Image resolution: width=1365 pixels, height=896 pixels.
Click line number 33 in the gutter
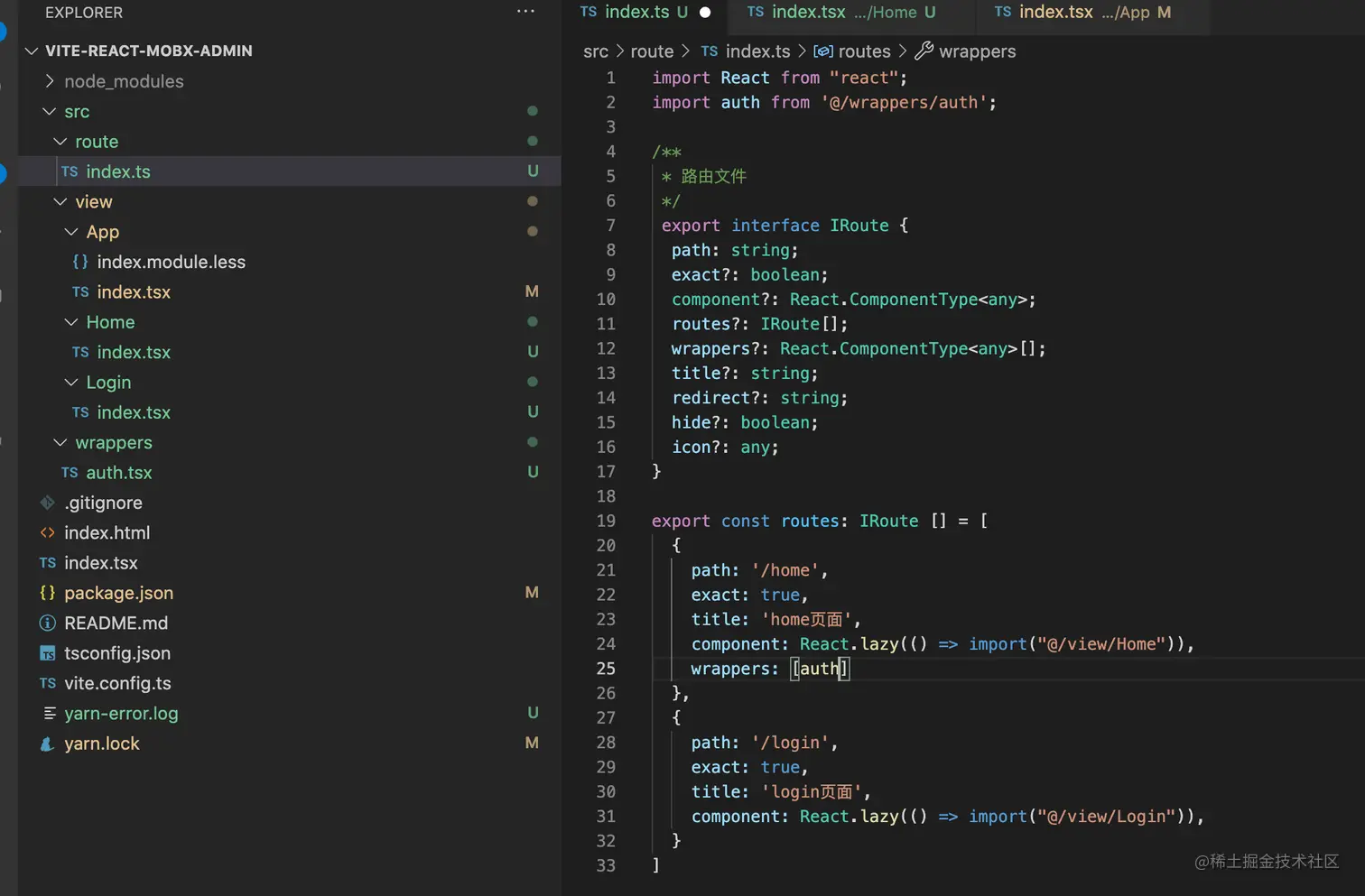[606, 866]
